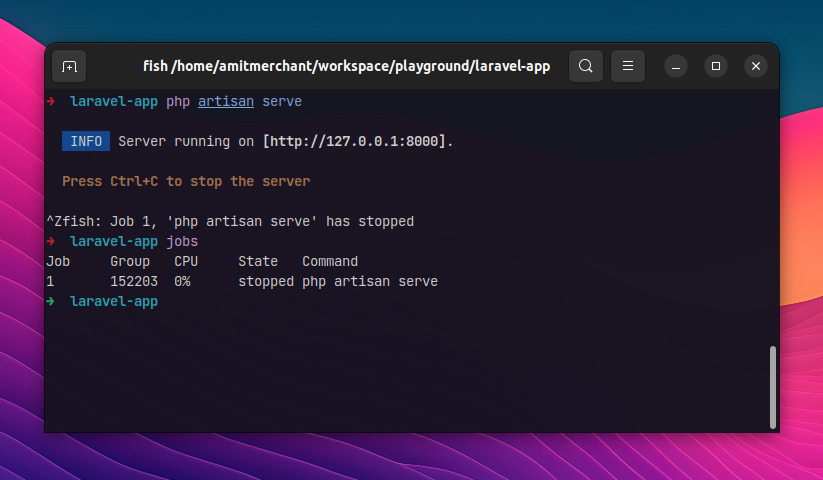The height and width of the screenshot is (480, 823).
Task: Open a new terminal tab
Action: pyautogui.click(x=69, y=66)
